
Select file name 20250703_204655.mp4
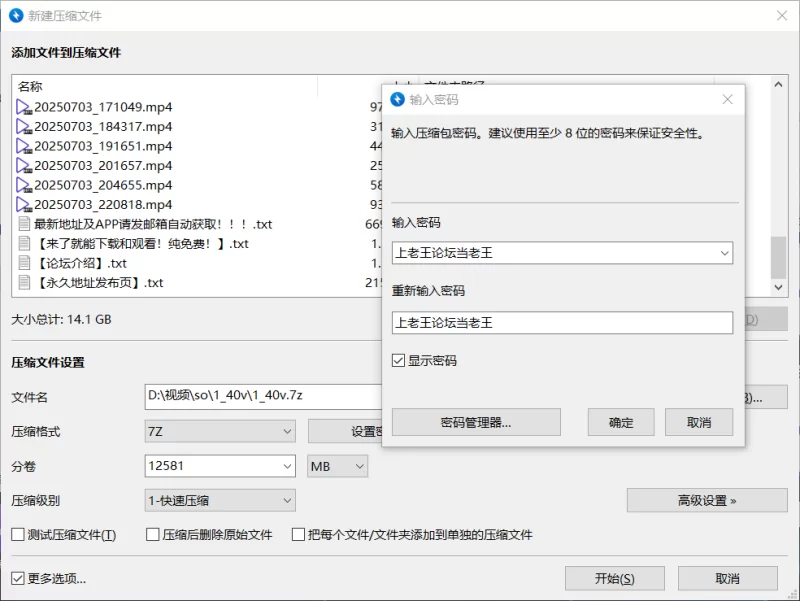[103, 185]
